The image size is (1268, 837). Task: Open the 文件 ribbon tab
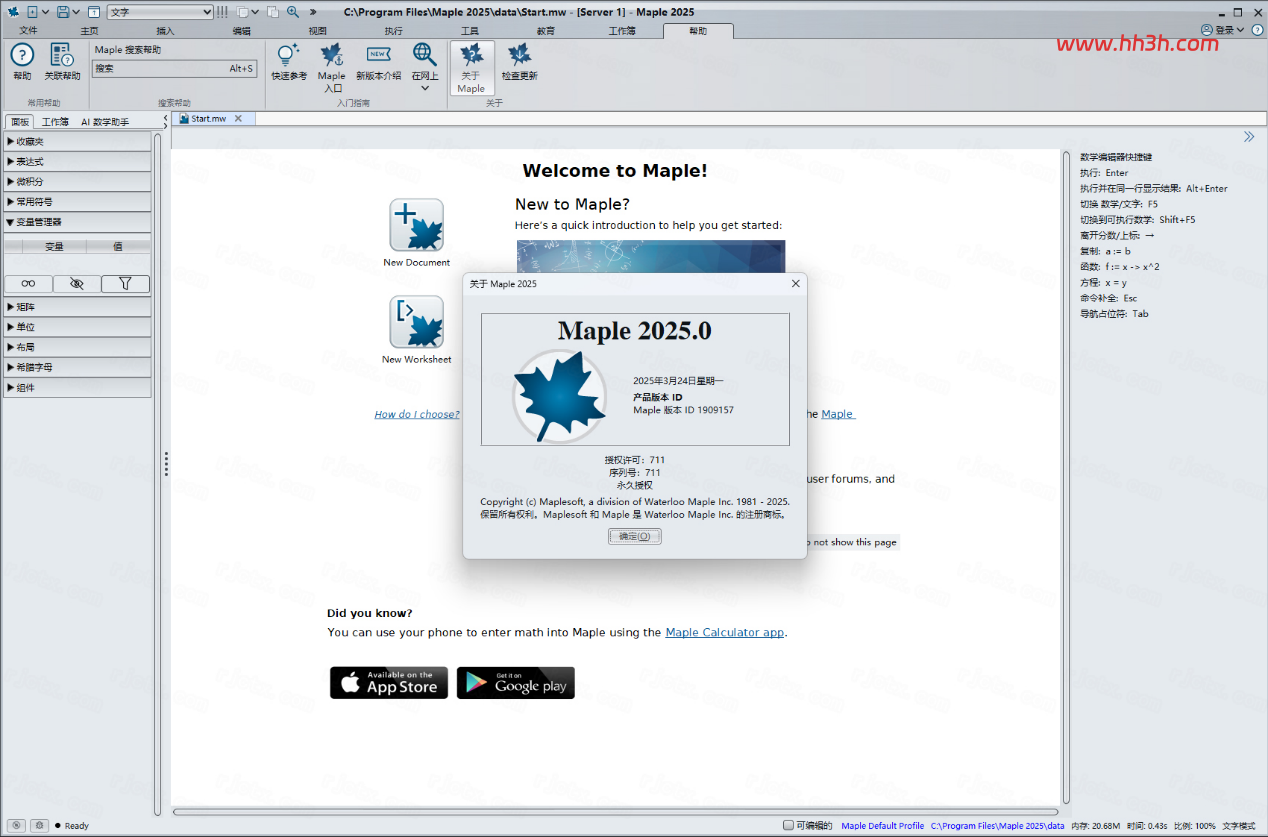click(28, 31)
